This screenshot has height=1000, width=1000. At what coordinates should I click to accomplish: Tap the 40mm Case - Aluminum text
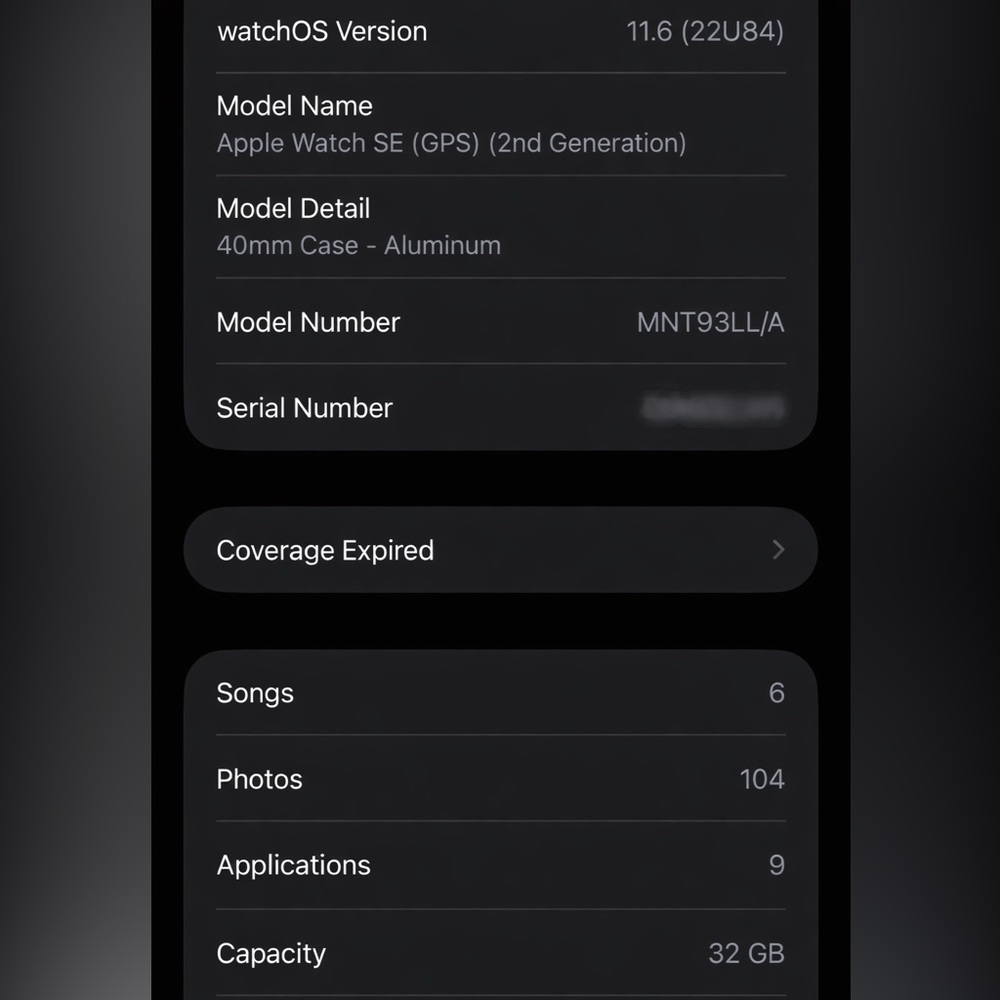pyautogui.click(x=358, y=245)
